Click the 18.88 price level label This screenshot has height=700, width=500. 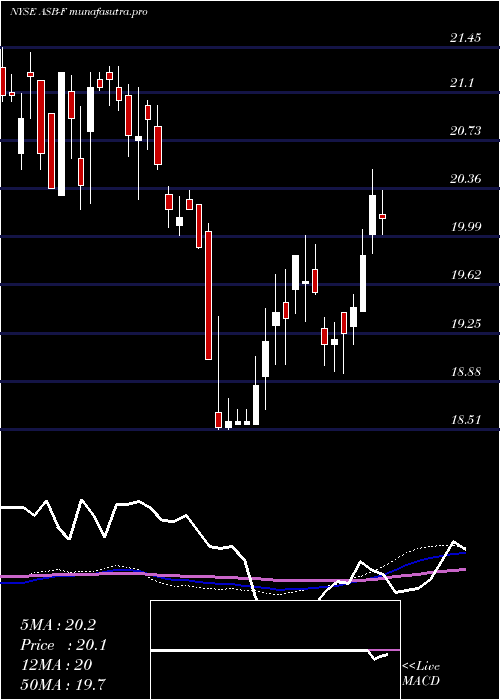(x=465, y=372)
